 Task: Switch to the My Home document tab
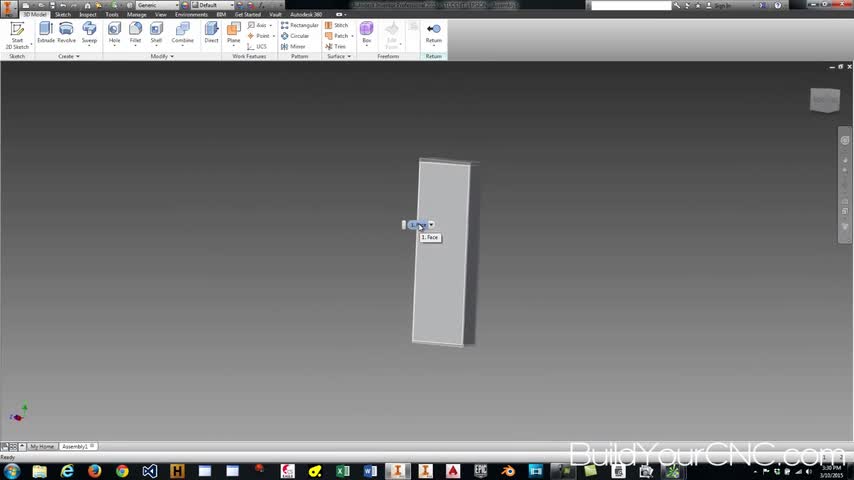pyautogui.click(x=41, y=446)
